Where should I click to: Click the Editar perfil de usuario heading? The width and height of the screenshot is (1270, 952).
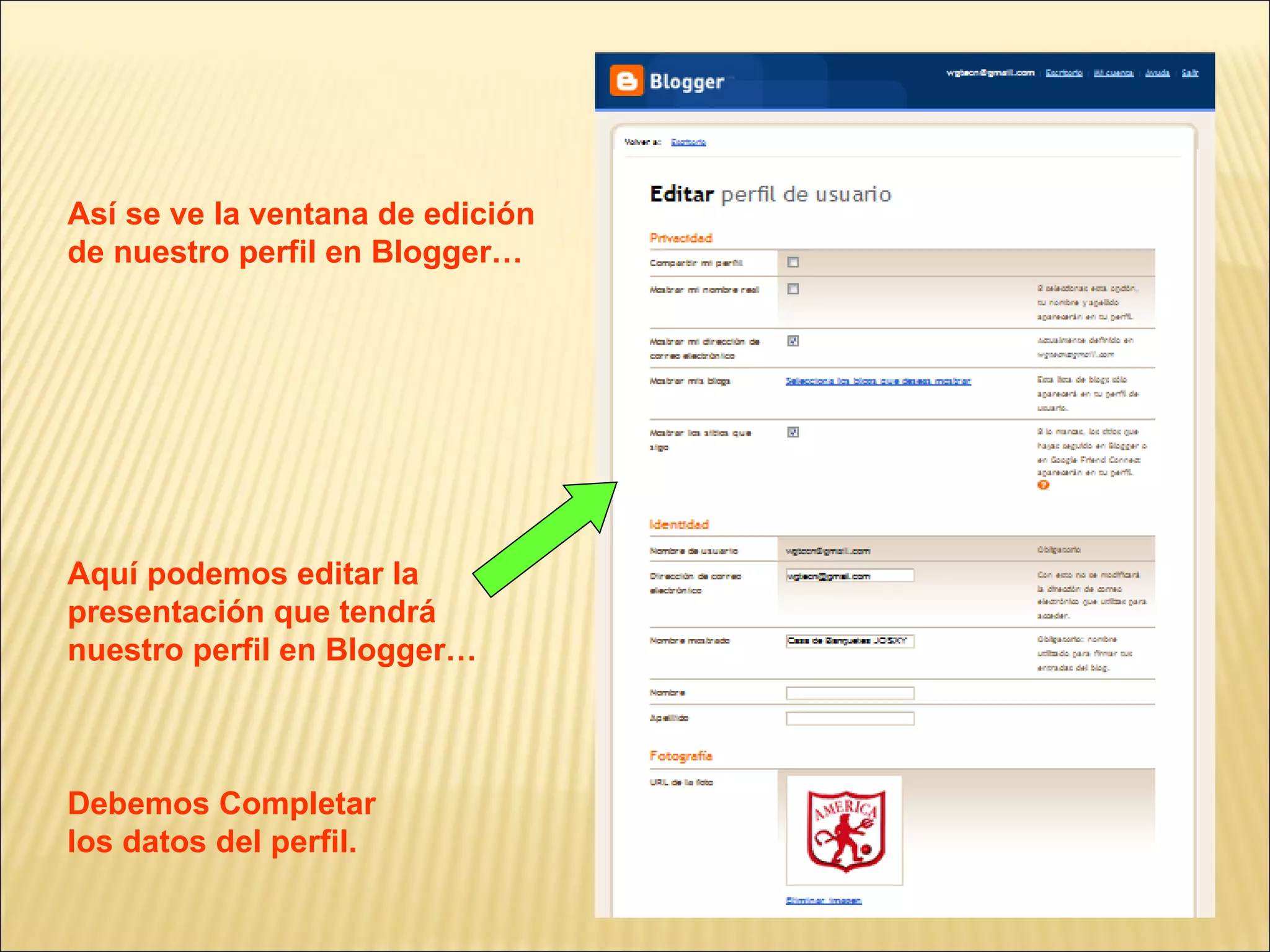(x=770, y=195)
